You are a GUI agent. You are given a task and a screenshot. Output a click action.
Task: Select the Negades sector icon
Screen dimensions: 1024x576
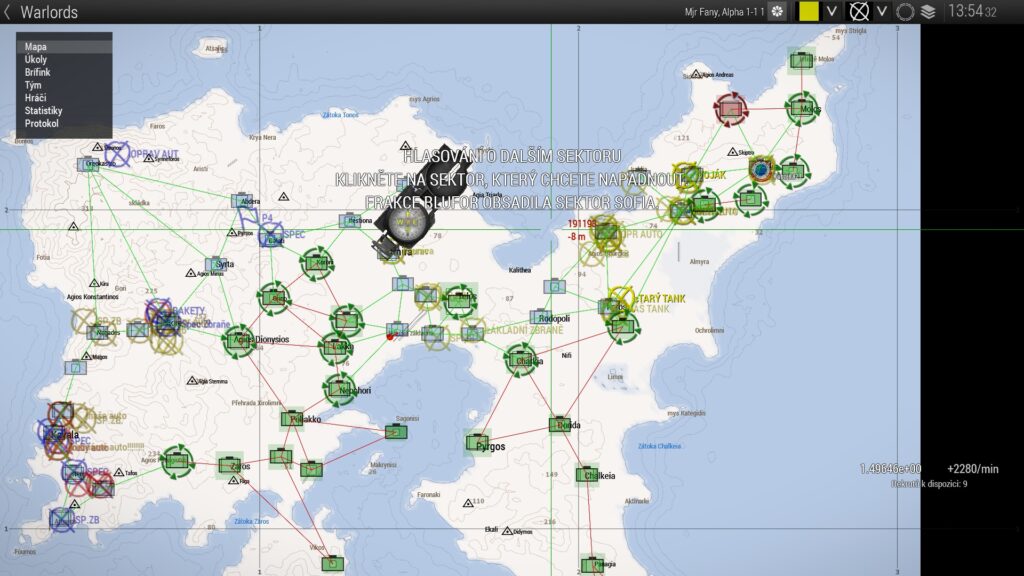[97, 332]
